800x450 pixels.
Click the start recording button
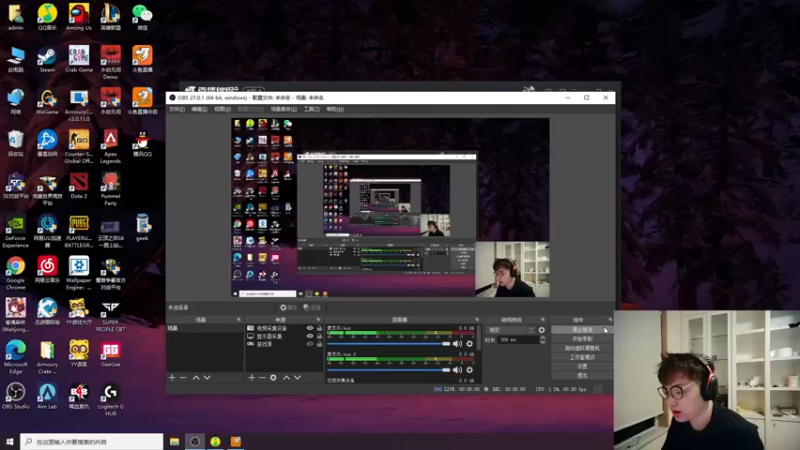click(582, 339)
